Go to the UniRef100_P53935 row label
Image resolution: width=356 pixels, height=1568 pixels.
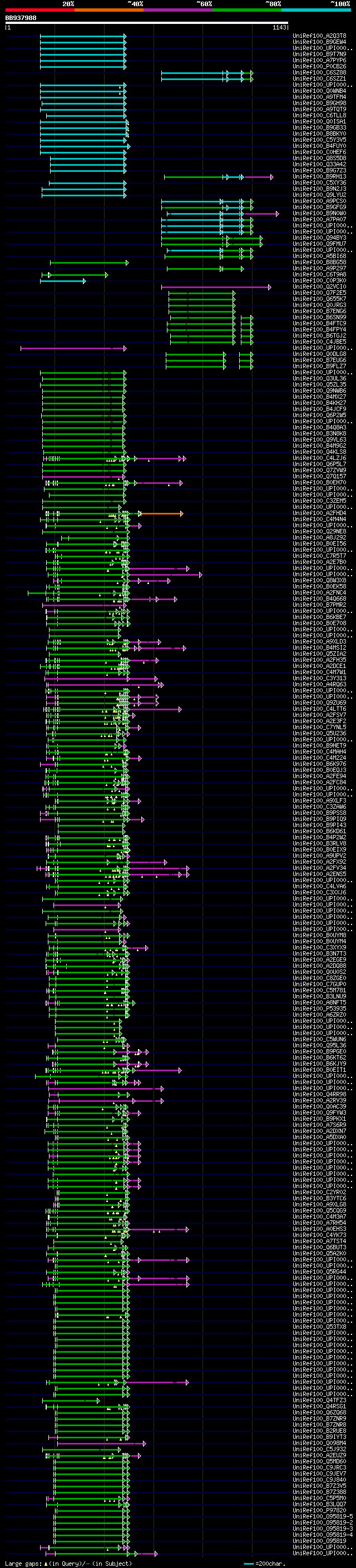(319, 1008)
